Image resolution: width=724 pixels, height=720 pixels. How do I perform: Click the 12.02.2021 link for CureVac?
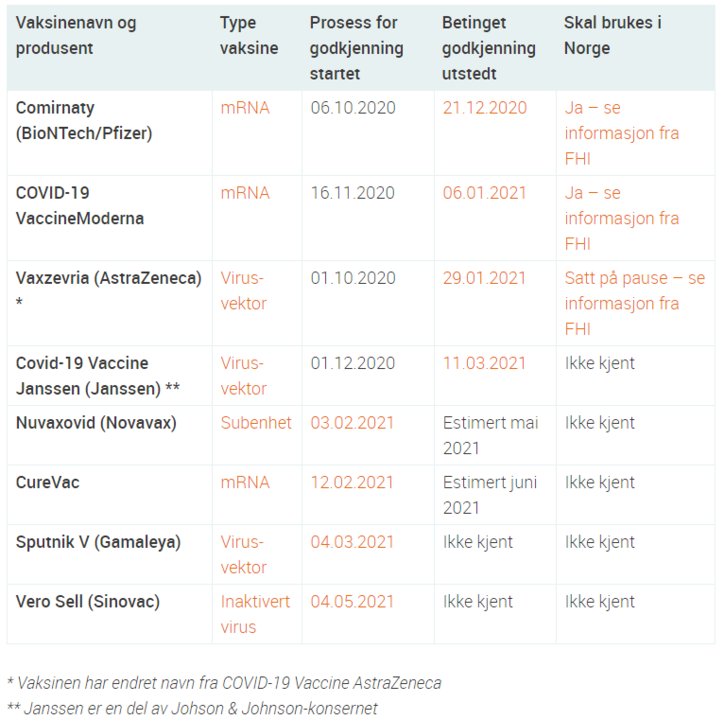[x=353, y=483]
